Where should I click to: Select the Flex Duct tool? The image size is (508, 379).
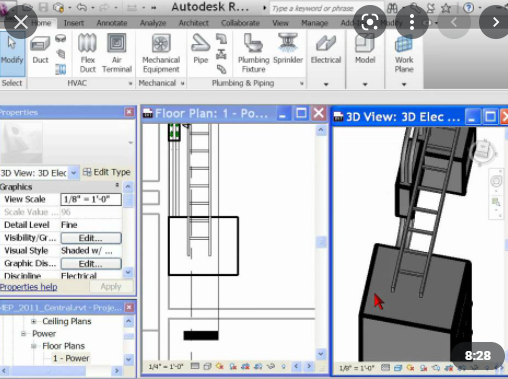[87, 53]
